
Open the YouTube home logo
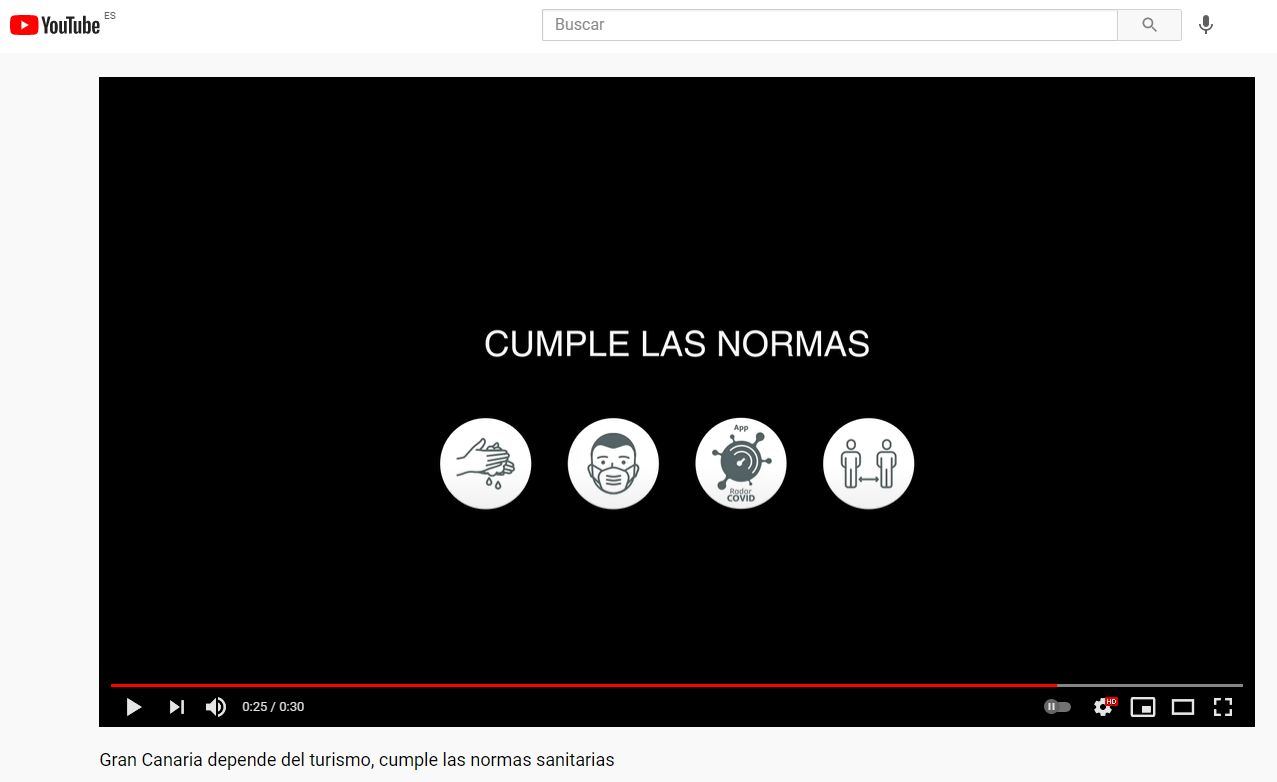click(x=55, y=25)
